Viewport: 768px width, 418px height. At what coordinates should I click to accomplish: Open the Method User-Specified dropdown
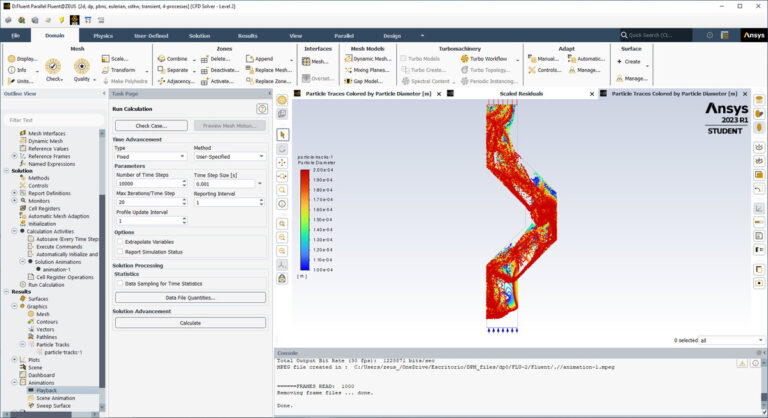click(229, 156)
